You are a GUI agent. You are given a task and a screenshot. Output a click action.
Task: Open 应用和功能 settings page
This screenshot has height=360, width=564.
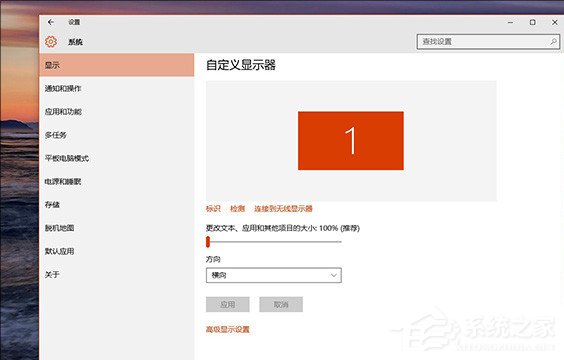click(x=117, y=112)
